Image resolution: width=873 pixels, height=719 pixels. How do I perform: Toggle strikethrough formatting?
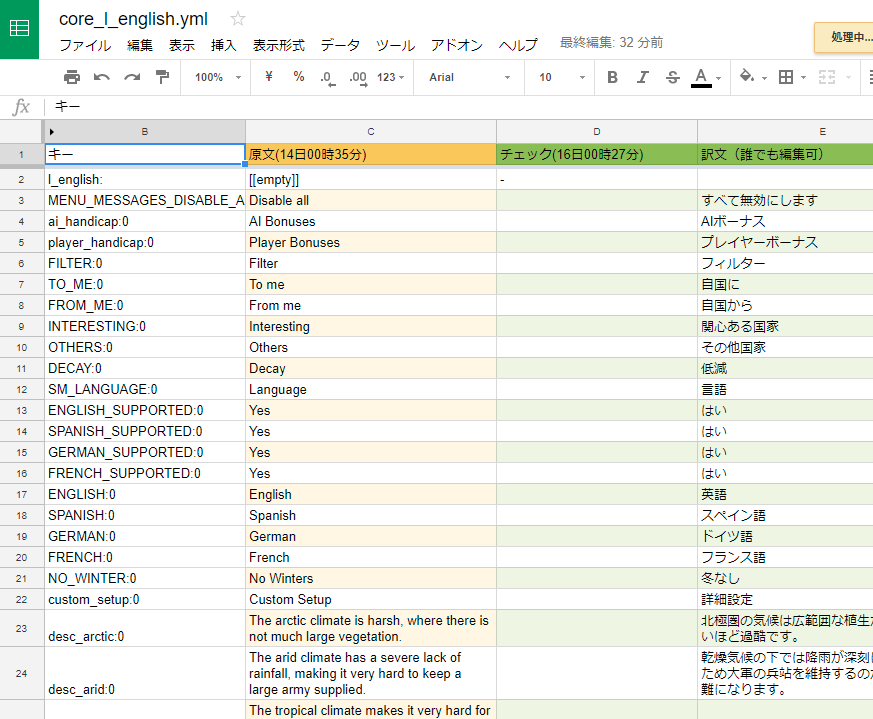pyautogui.click(x=673, y=77)
